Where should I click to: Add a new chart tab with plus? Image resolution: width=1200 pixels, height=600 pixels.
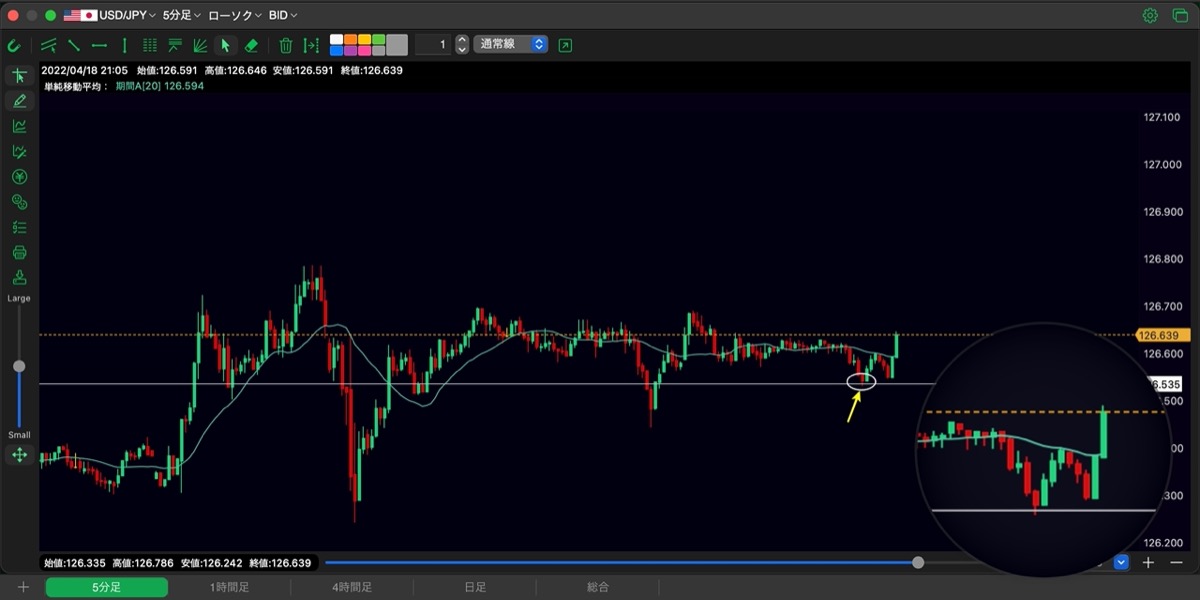pyautogui.click(x=23, y=588)
